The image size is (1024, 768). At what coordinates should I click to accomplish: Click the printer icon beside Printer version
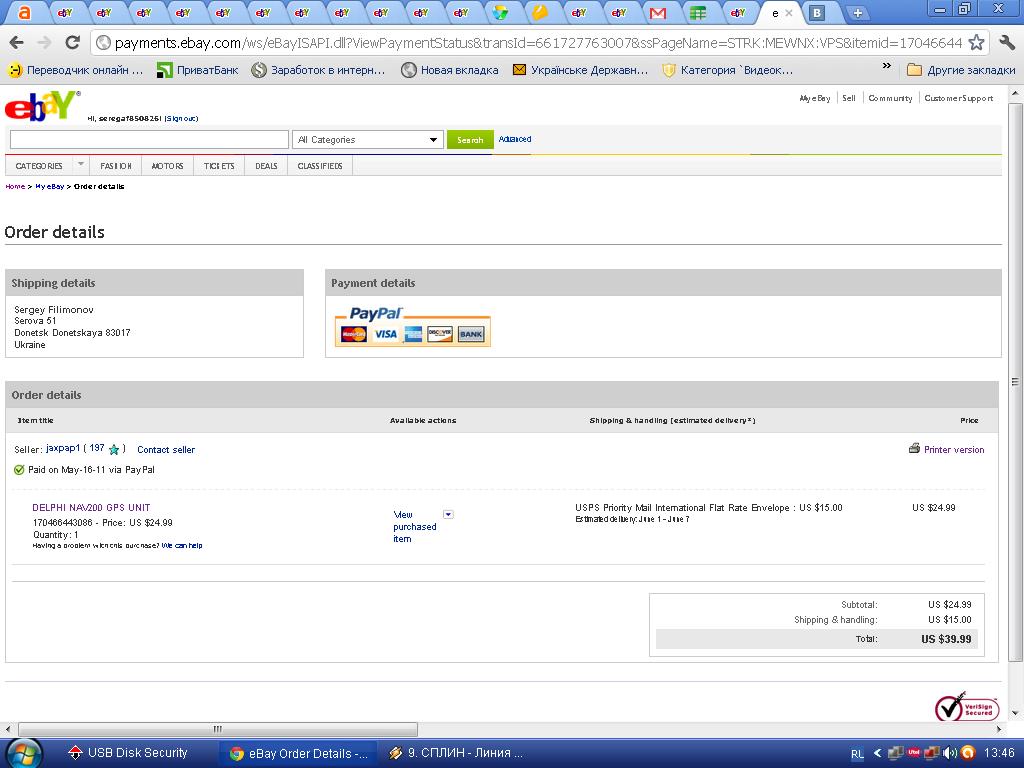(914, 449)
